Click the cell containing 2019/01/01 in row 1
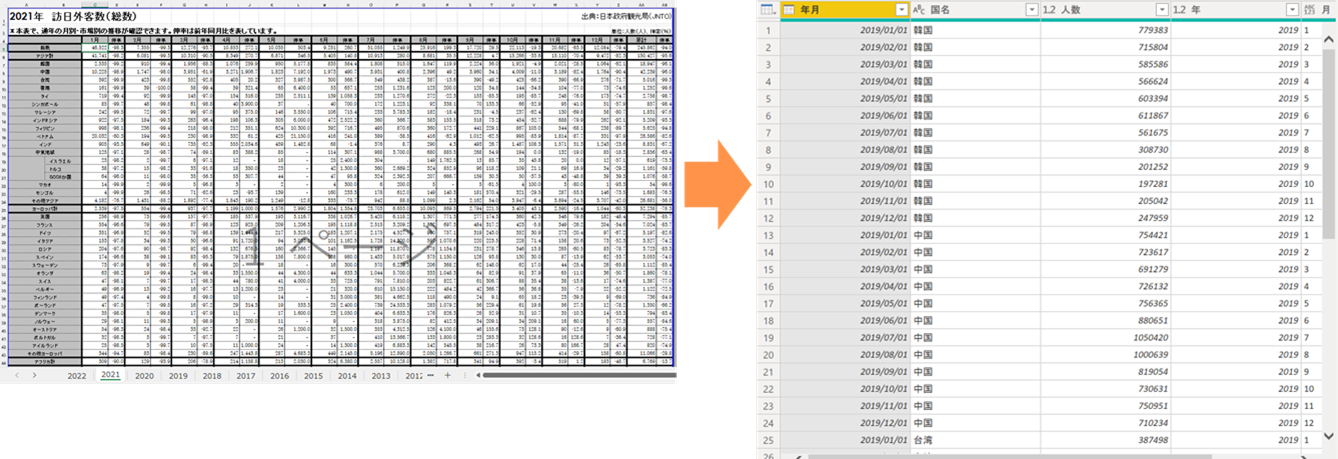Viewport: 1338px width, 459px height. pos(844,30)
